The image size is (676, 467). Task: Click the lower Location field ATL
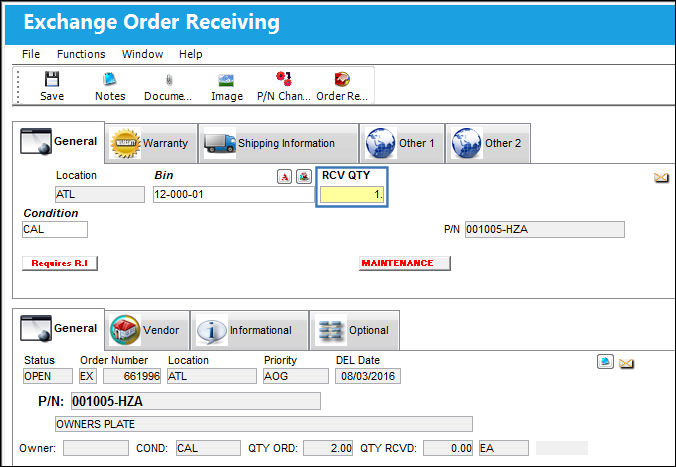tap(212, 376)
